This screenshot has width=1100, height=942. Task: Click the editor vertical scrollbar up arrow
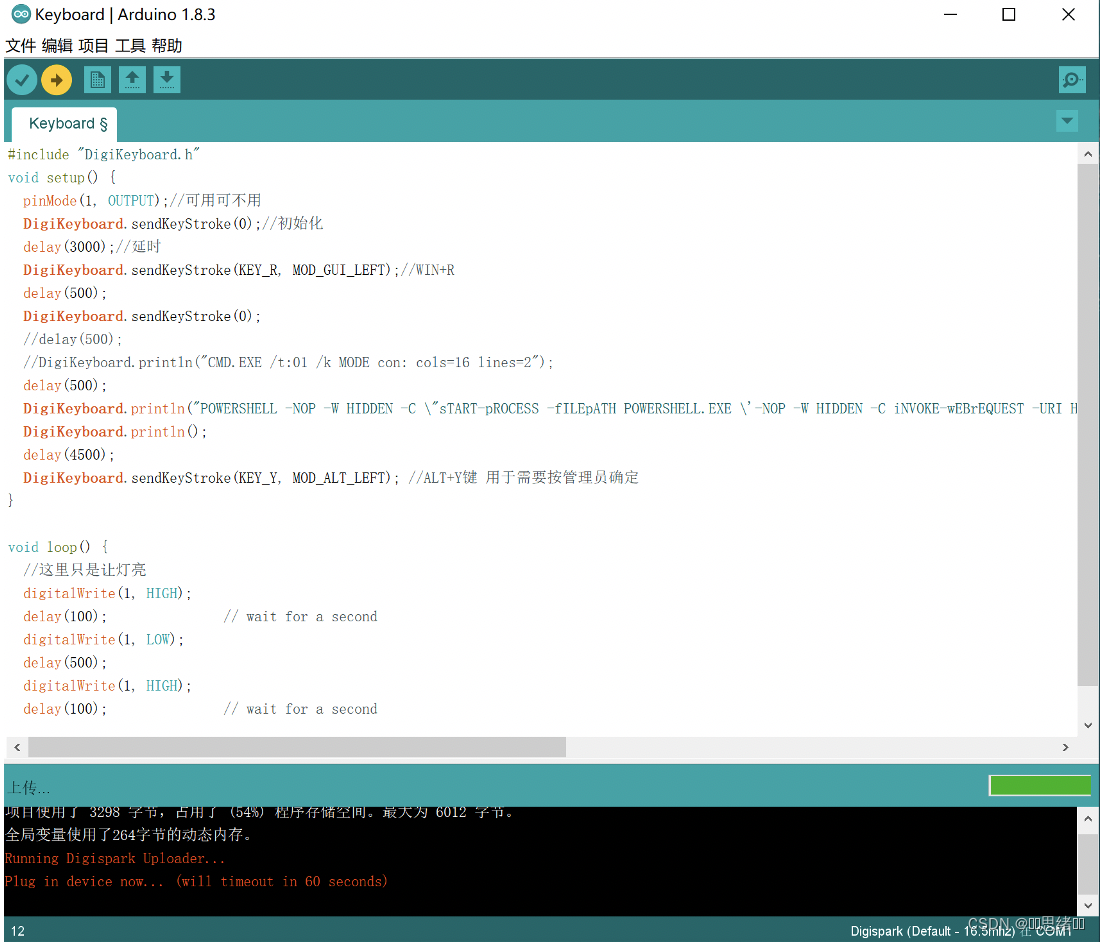coord(1087,154)
